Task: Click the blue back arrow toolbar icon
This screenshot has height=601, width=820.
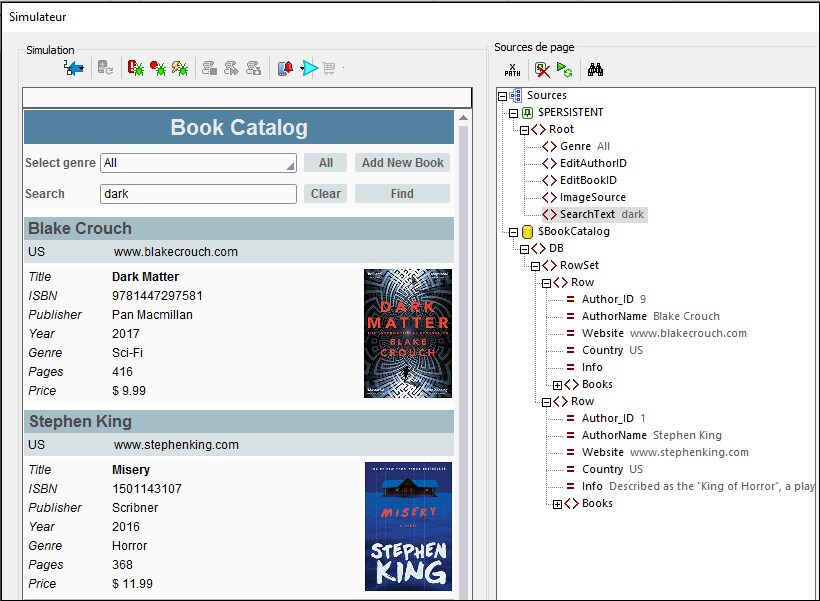Action: 73,68
